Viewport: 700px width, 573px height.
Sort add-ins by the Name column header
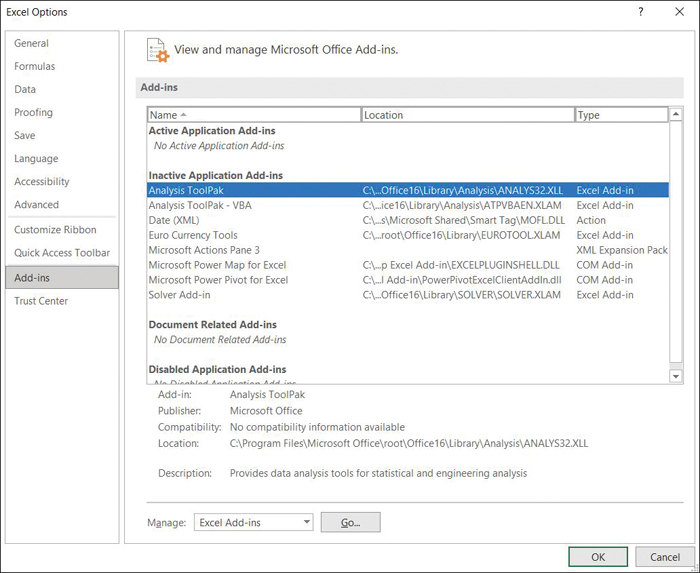click(x=254, y=115)
